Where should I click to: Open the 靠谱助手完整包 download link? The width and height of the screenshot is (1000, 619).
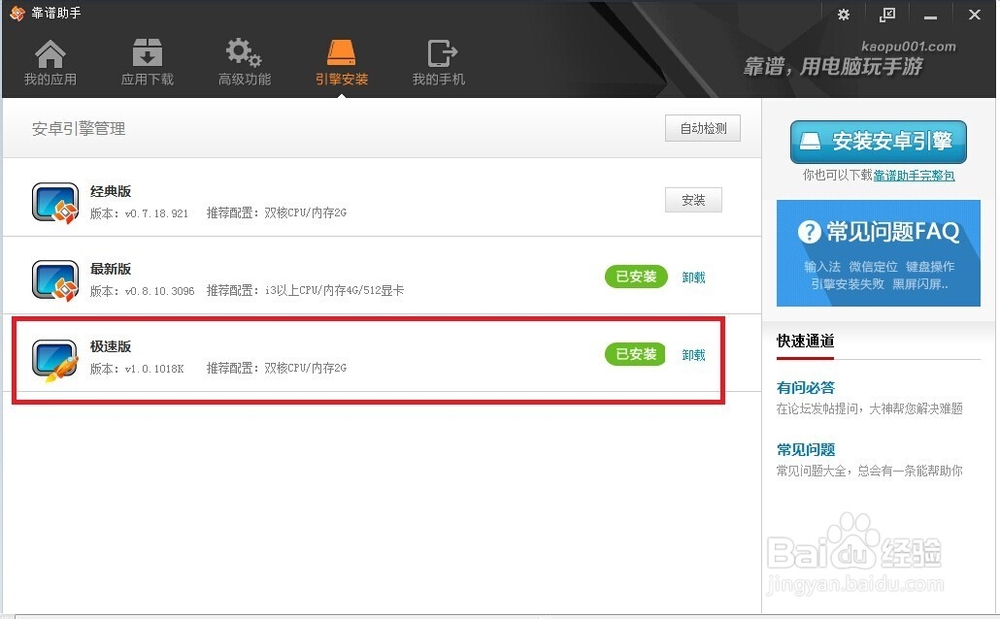[914, 175]
